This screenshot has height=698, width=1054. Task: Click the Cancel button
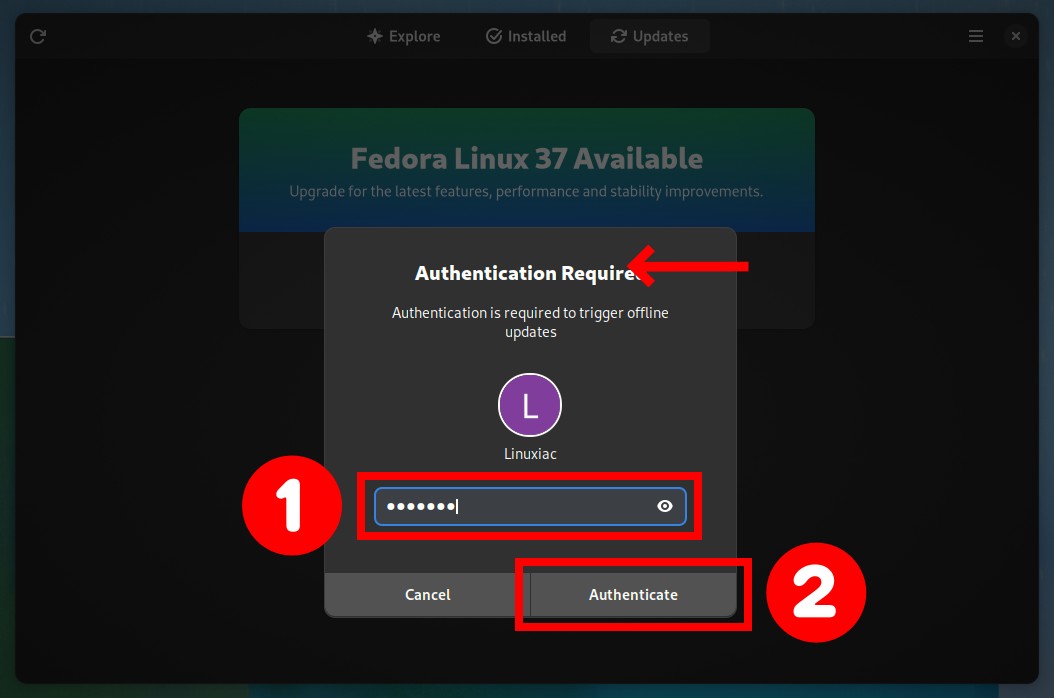[x=428, y=594]
